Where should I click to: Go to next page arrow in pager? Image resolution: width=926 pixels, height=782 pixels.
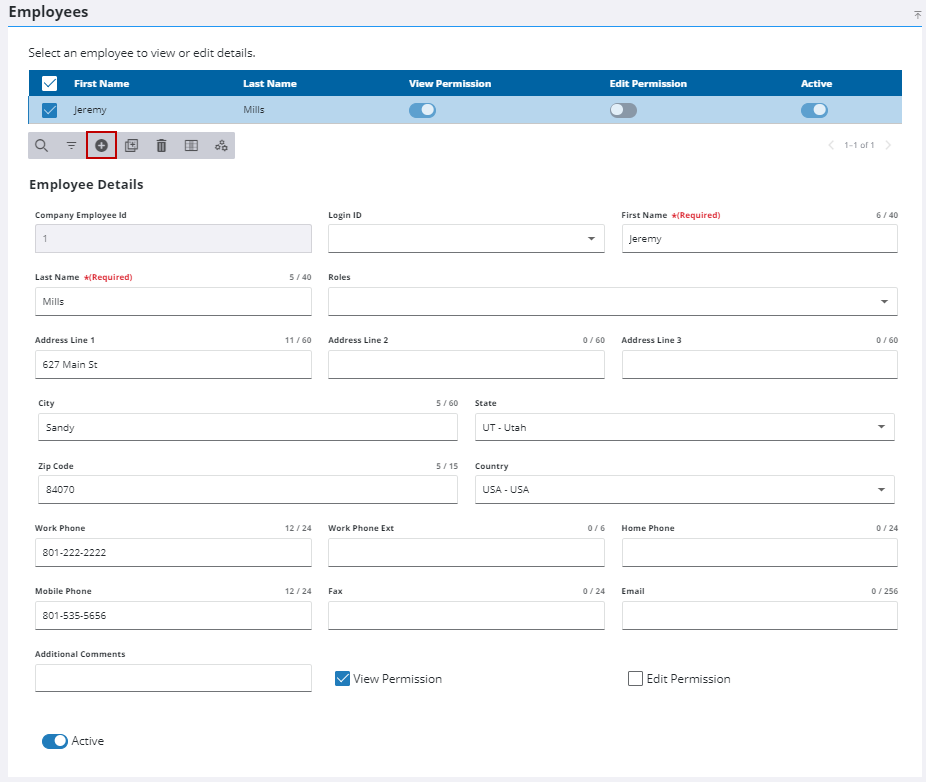click(x=888, y=145)
